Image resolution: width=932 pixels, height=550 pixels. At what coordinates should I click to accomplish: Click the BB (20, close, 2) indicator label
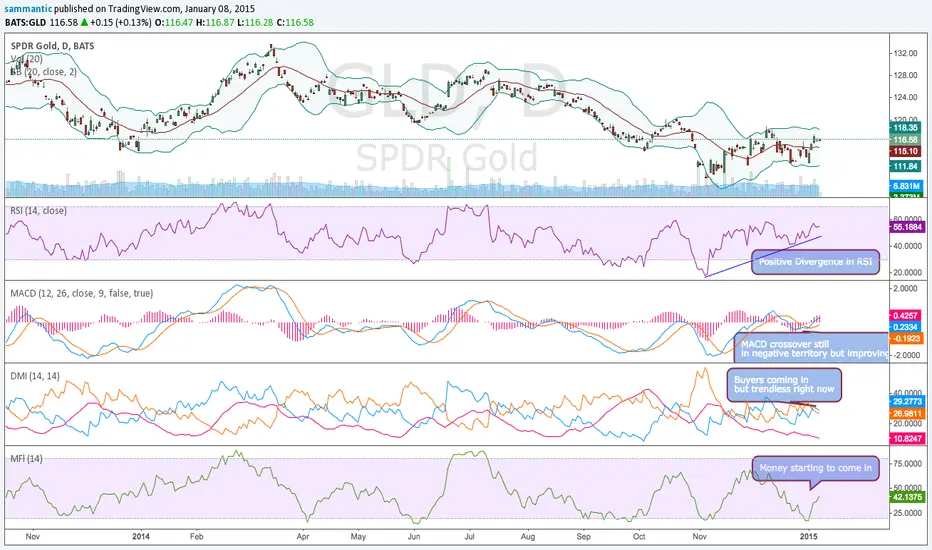tap(43, 71)
